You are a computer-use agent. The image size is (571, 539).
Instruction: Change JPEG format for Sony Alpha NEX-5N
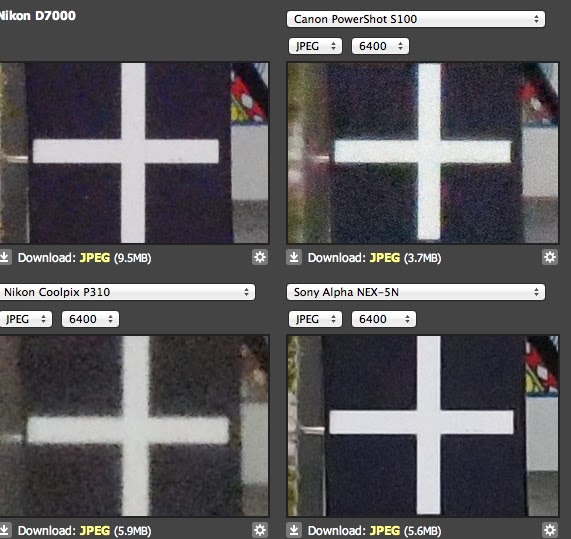click(315, 319)
